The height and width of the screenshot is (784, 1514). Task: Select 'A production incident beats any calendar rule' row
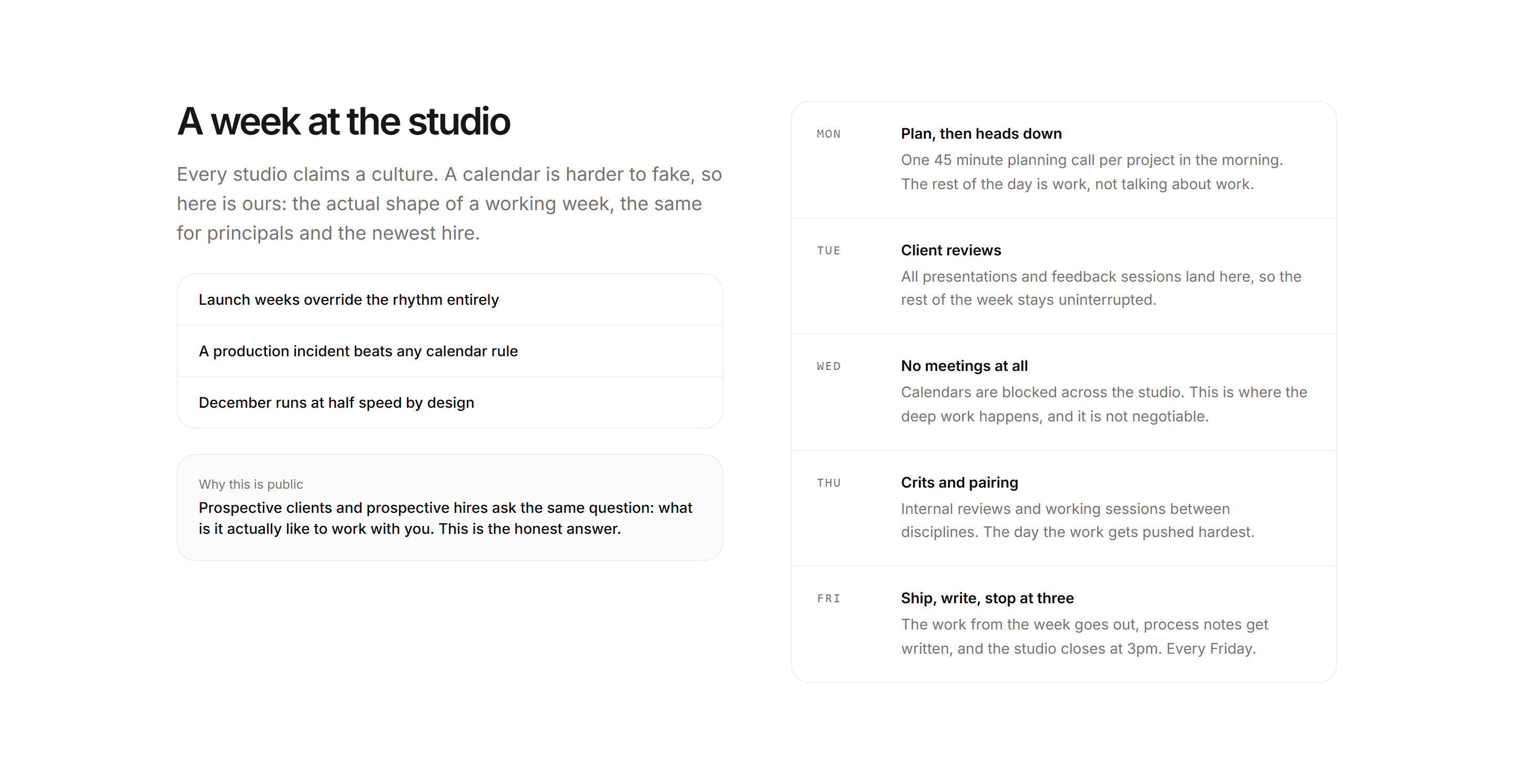449,351
